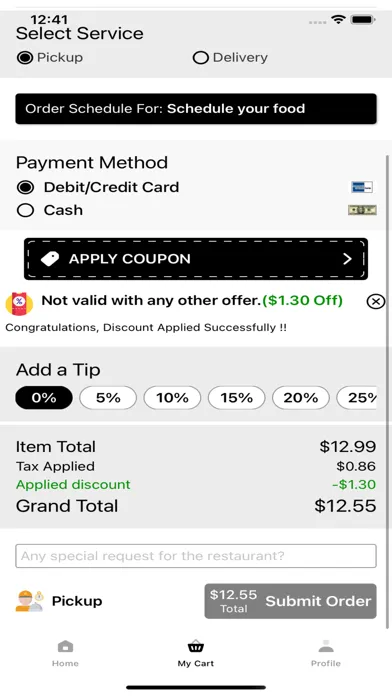Screen dimensions: 392x696
Task: Tap the My Cart basket icon
Action: [x=196, y=647]
